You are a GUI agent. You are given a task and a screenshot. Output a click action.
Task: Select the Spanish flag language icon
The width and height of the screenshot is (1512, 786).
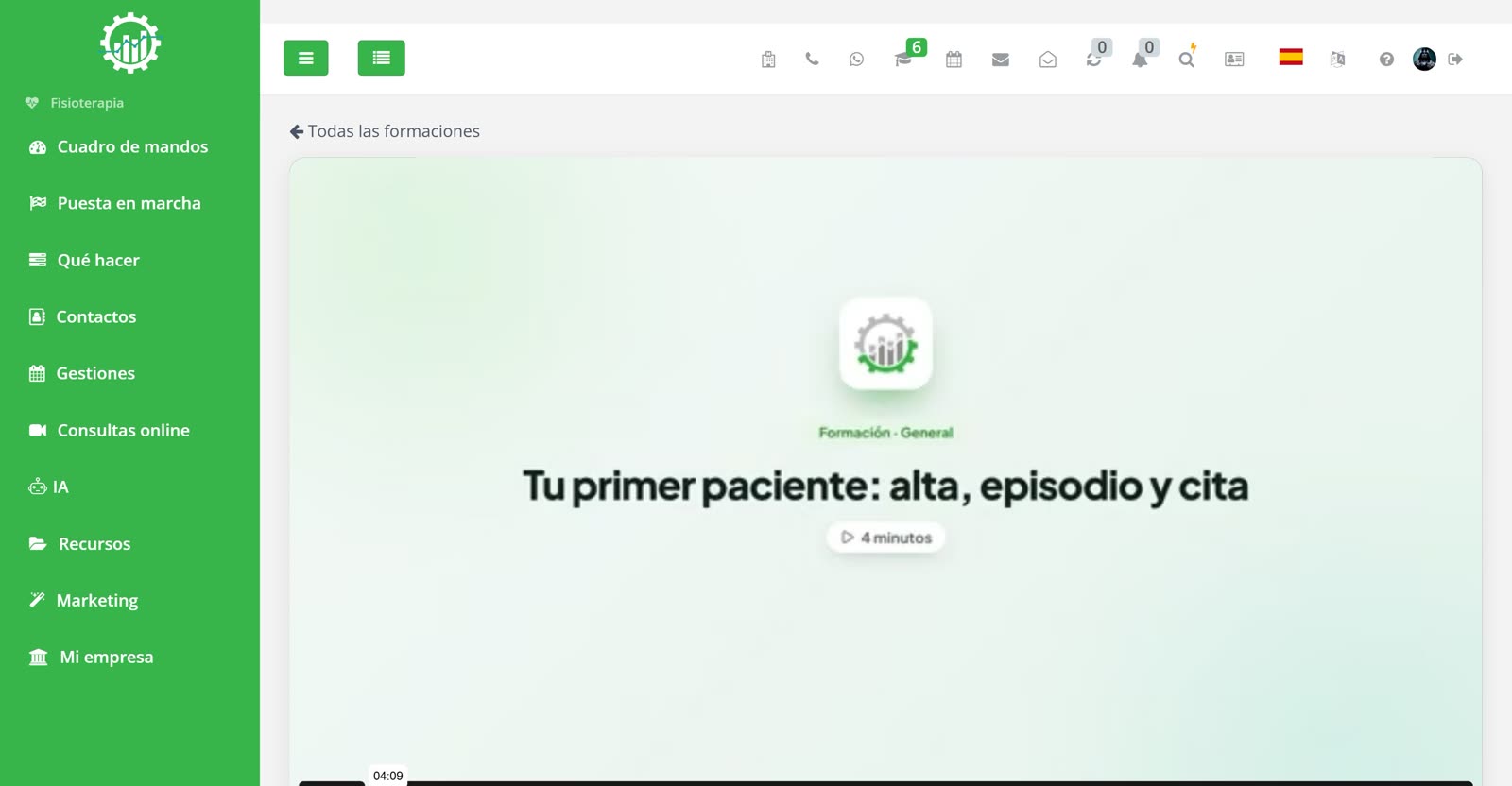coord(1291,57)
